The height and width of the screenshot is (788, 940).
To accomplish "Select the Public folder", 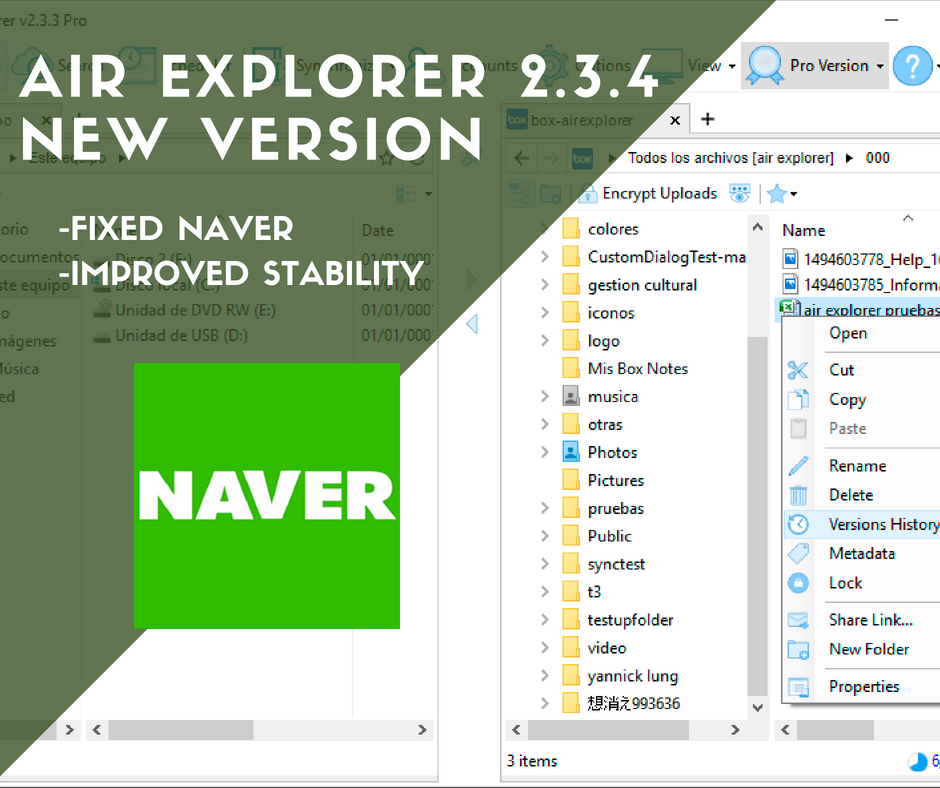I will 610,536.
